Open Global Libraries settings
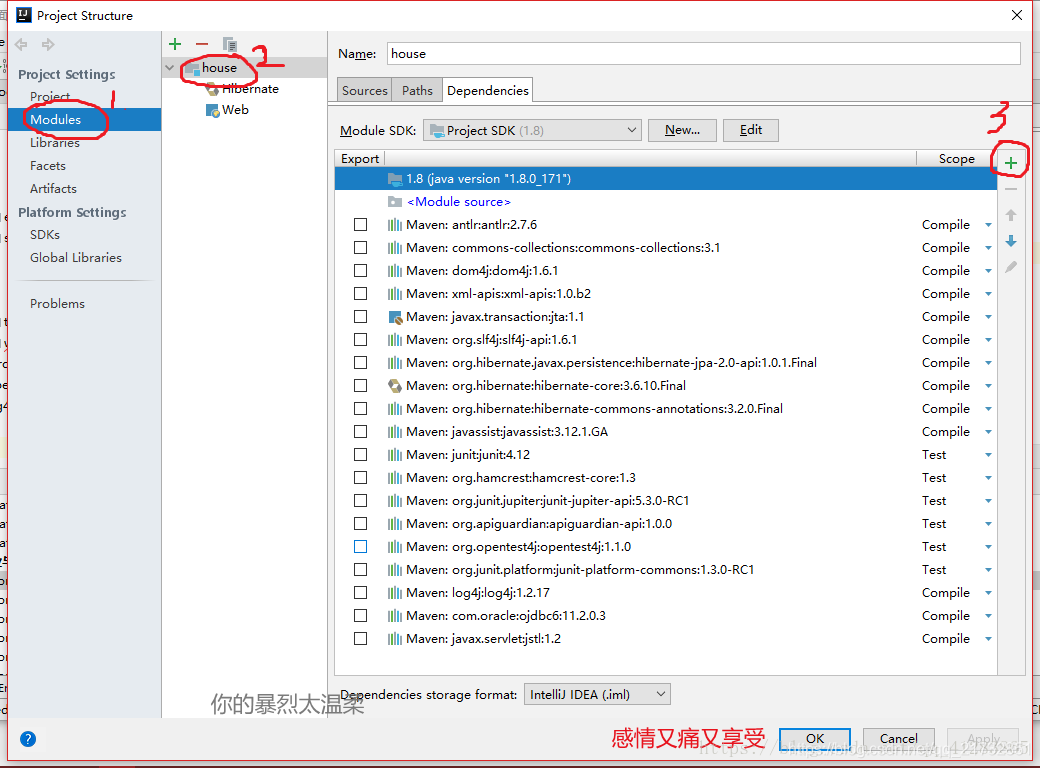 coord(76,257)
